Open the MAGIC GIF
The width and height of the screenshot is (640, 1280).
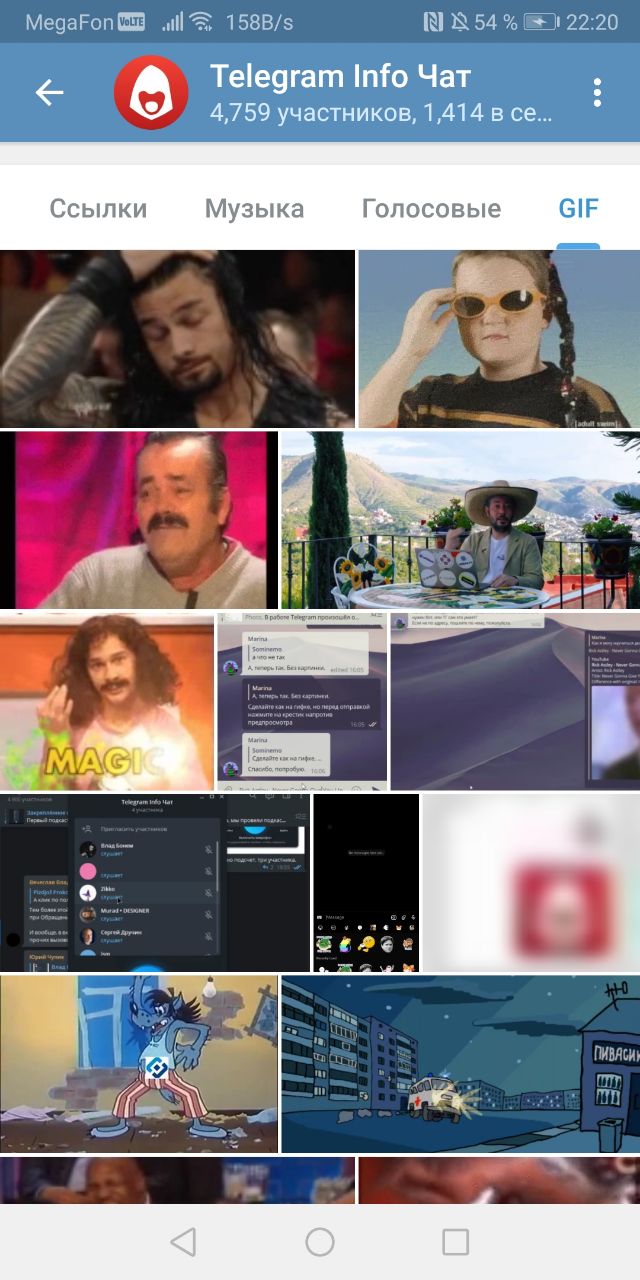point(107,701)
